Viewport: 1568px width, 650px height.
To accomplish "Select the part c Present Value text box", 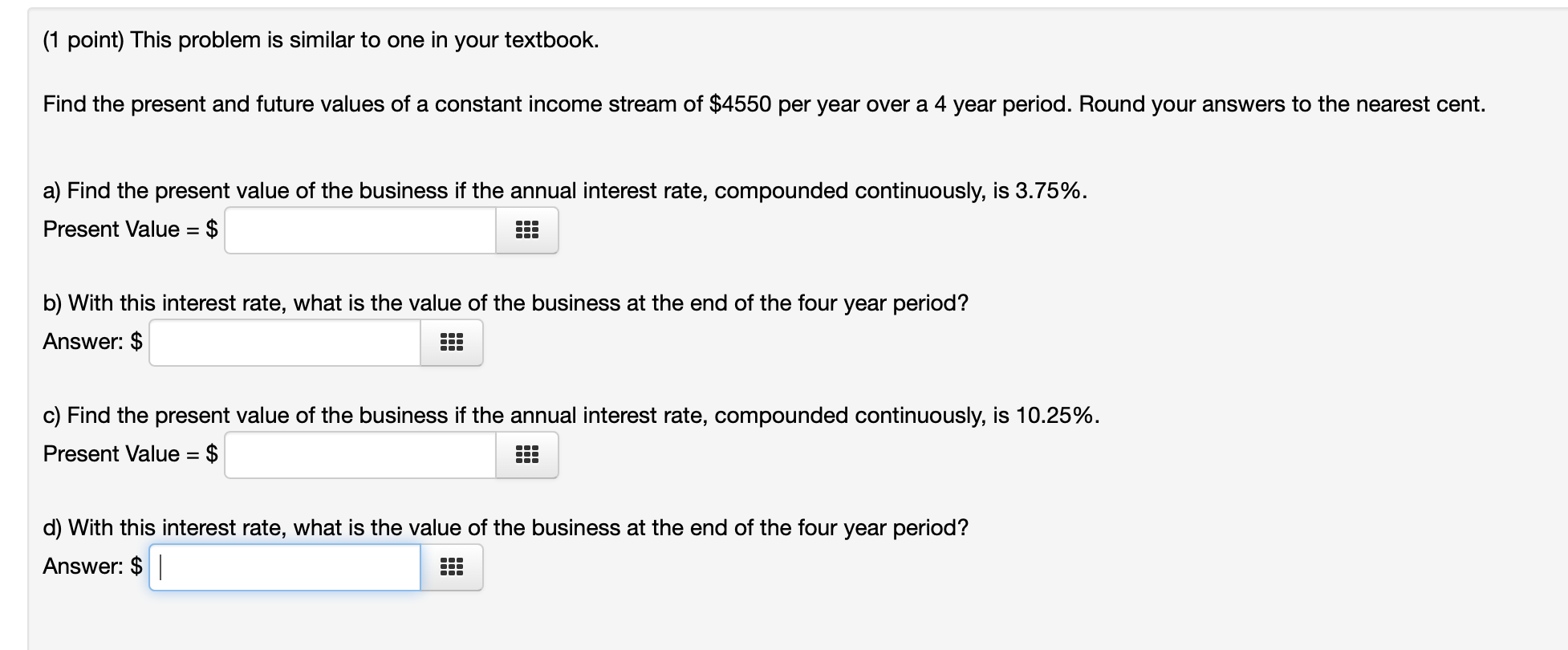I will 359,455.
